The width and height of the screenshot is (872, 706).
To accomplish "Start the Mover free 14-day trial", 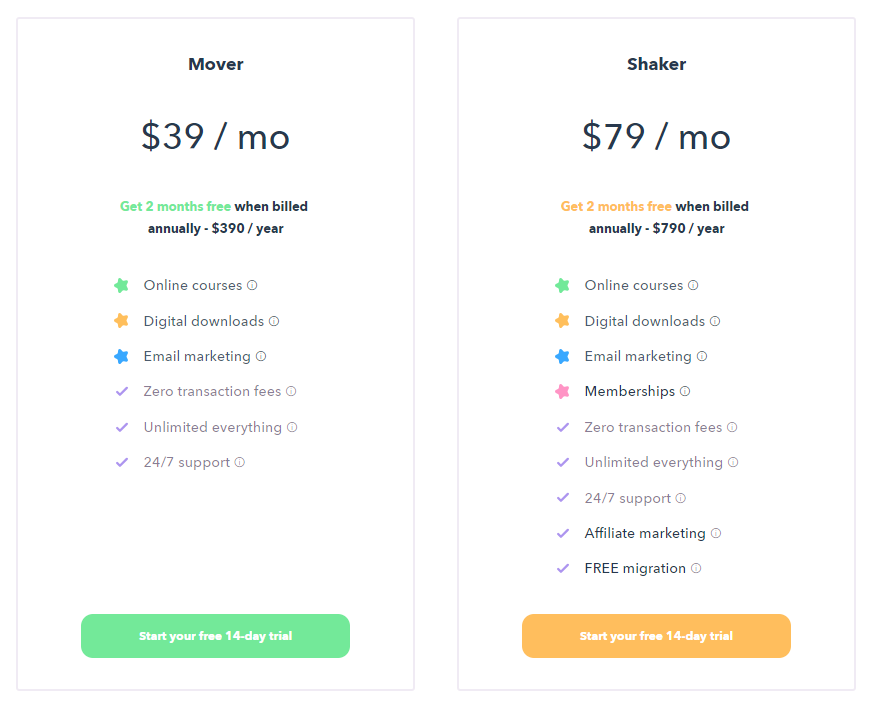I will pos(215,636).
